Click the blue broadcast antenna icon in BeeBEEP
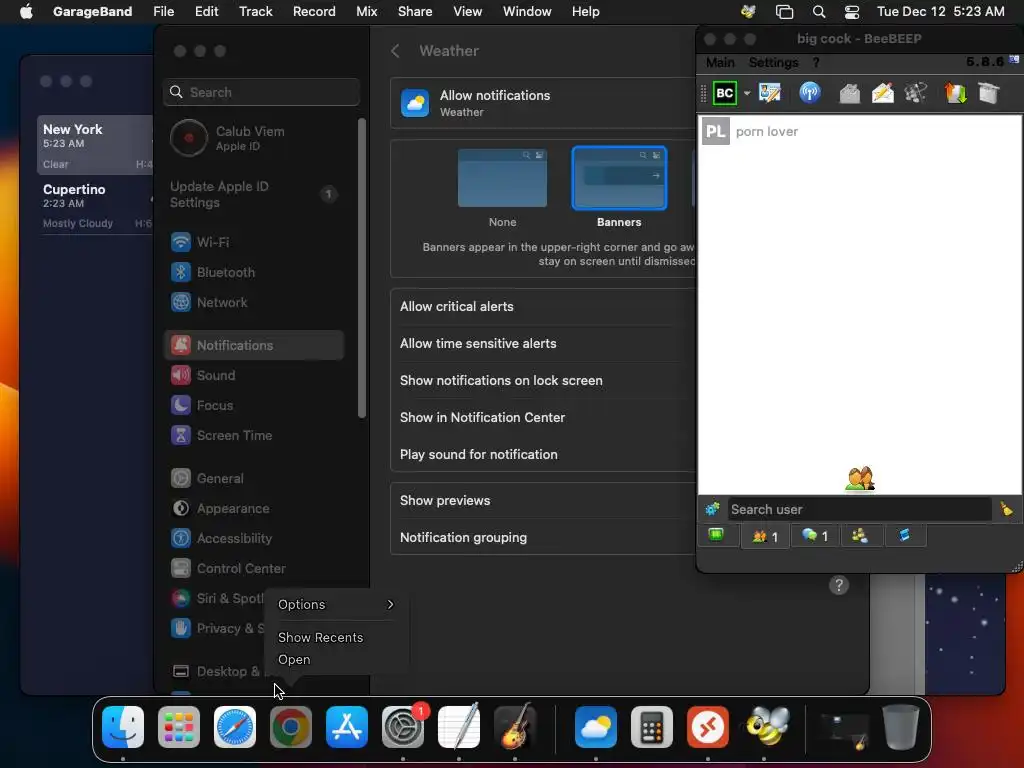The image size is (1024, 768). [x=810, y=93]
